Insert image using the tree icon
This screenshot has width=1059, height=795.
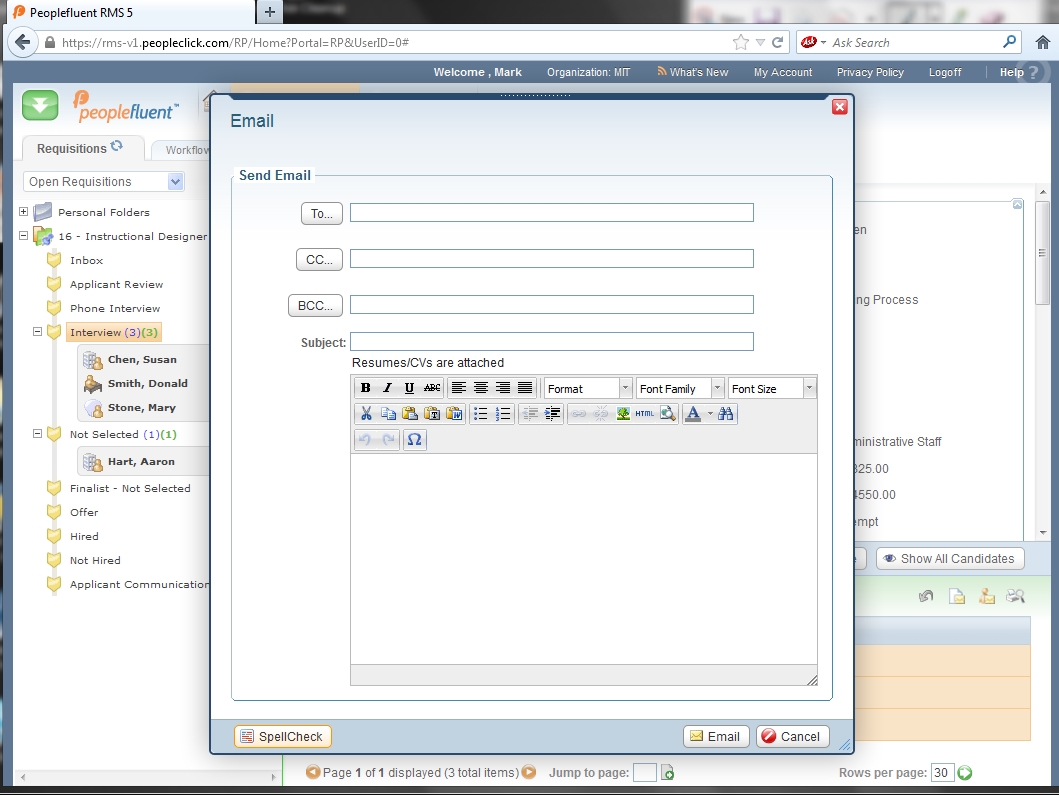(x=623, y=414)
